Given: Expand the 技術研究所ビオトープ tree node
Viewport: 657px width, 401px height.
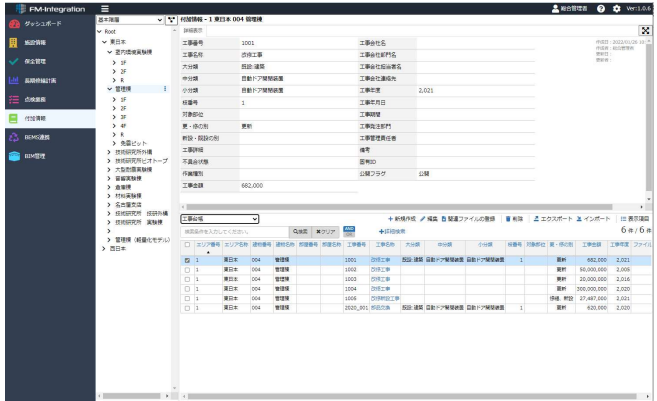Looking at the screenshot, I should 109,161.
